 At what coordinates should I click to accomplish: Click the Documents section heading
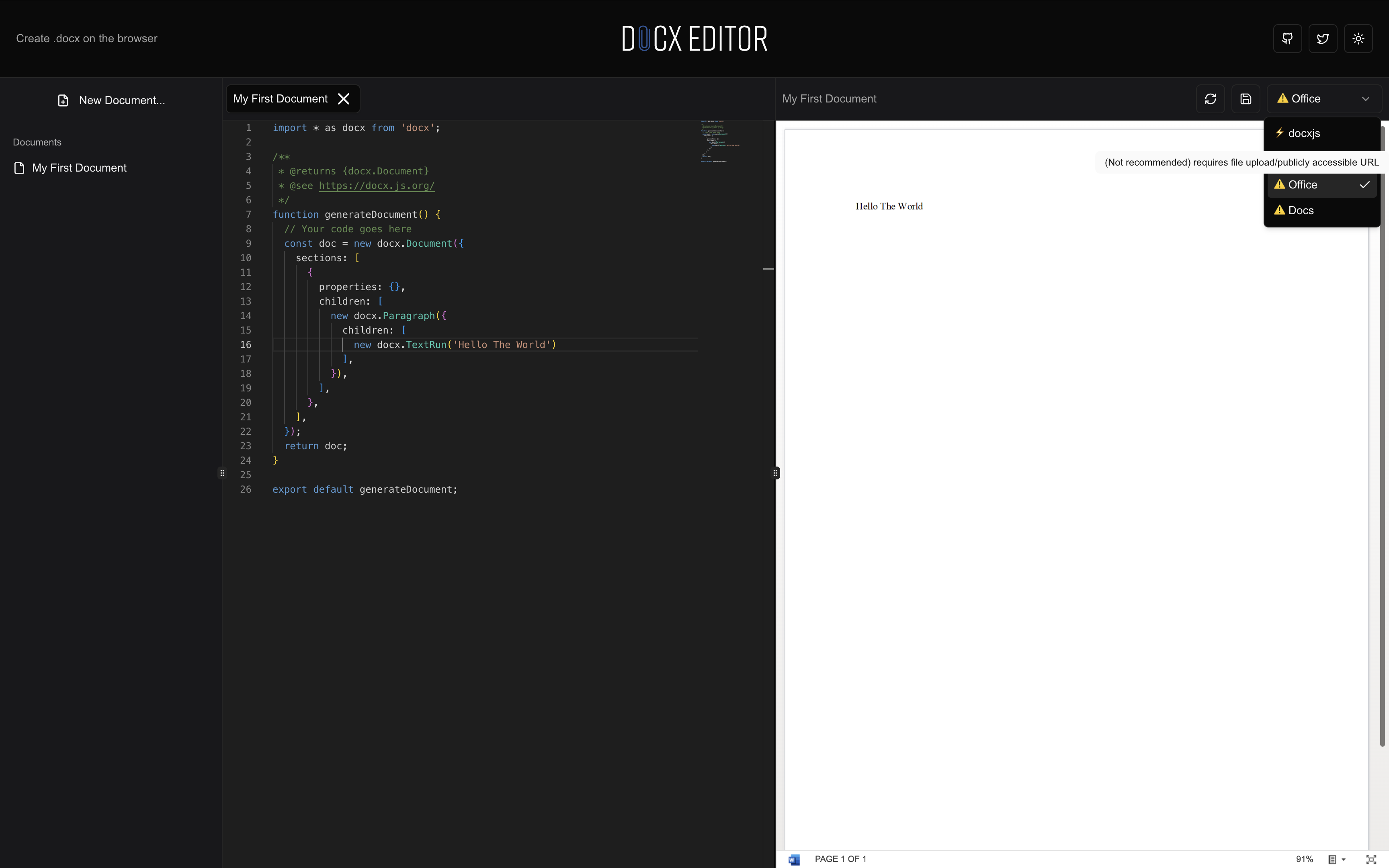(37, 142)
